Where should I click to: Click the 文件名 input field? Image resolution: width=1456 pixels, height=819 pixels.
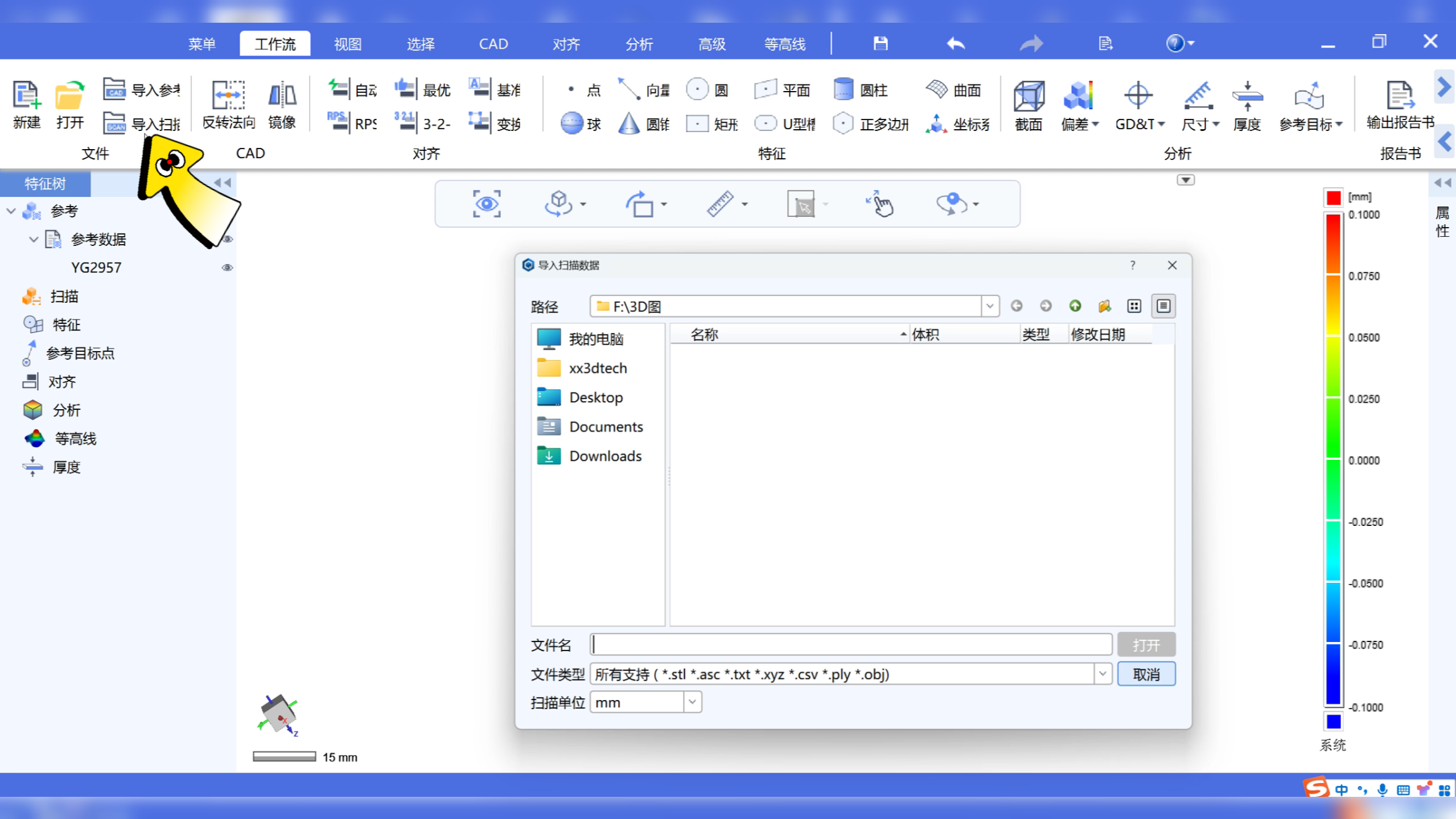(x=850, y=645)
